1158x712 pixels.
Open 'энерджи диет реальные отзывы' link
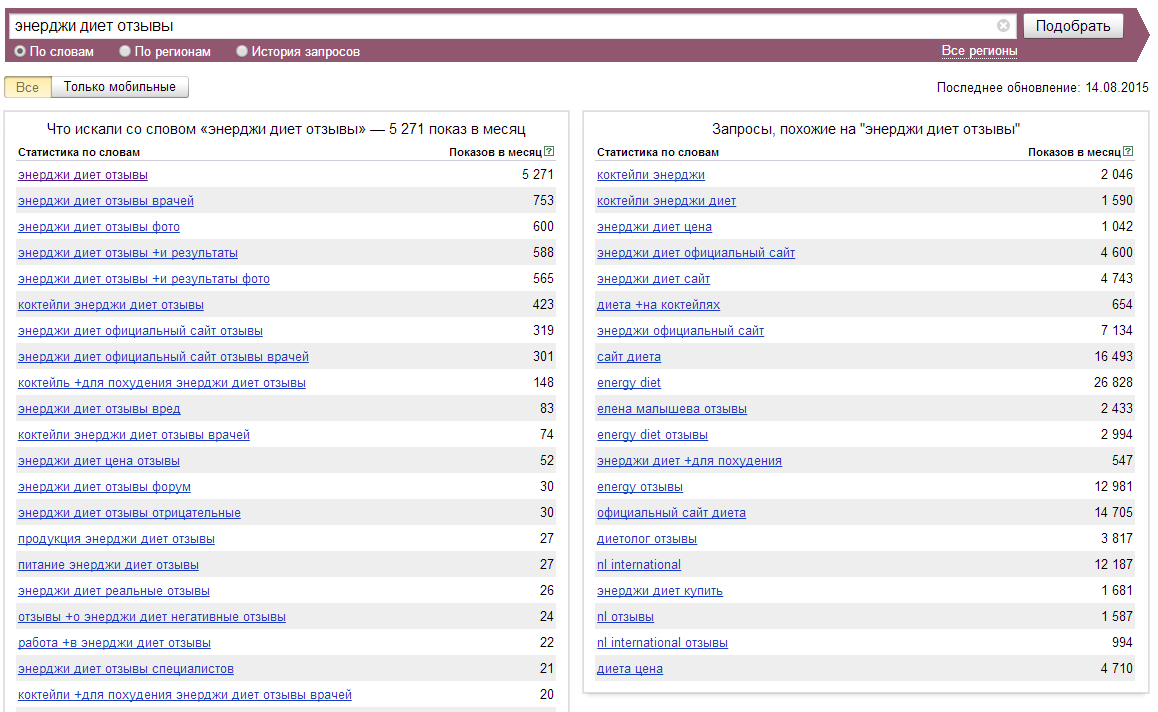[x=114, y=591]
